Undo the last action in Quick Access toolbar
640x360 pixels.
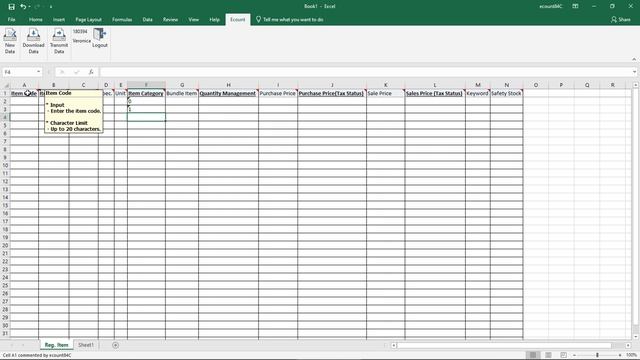[23, 7]
